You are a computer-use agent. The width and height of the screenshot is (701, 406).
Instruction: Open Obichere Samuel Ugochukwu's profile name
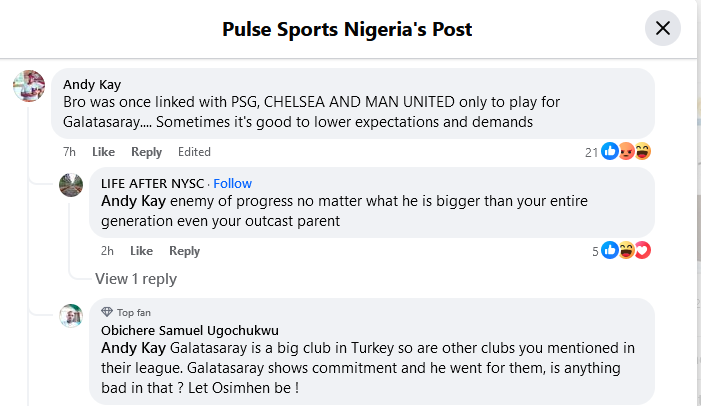tap(189, 330)
